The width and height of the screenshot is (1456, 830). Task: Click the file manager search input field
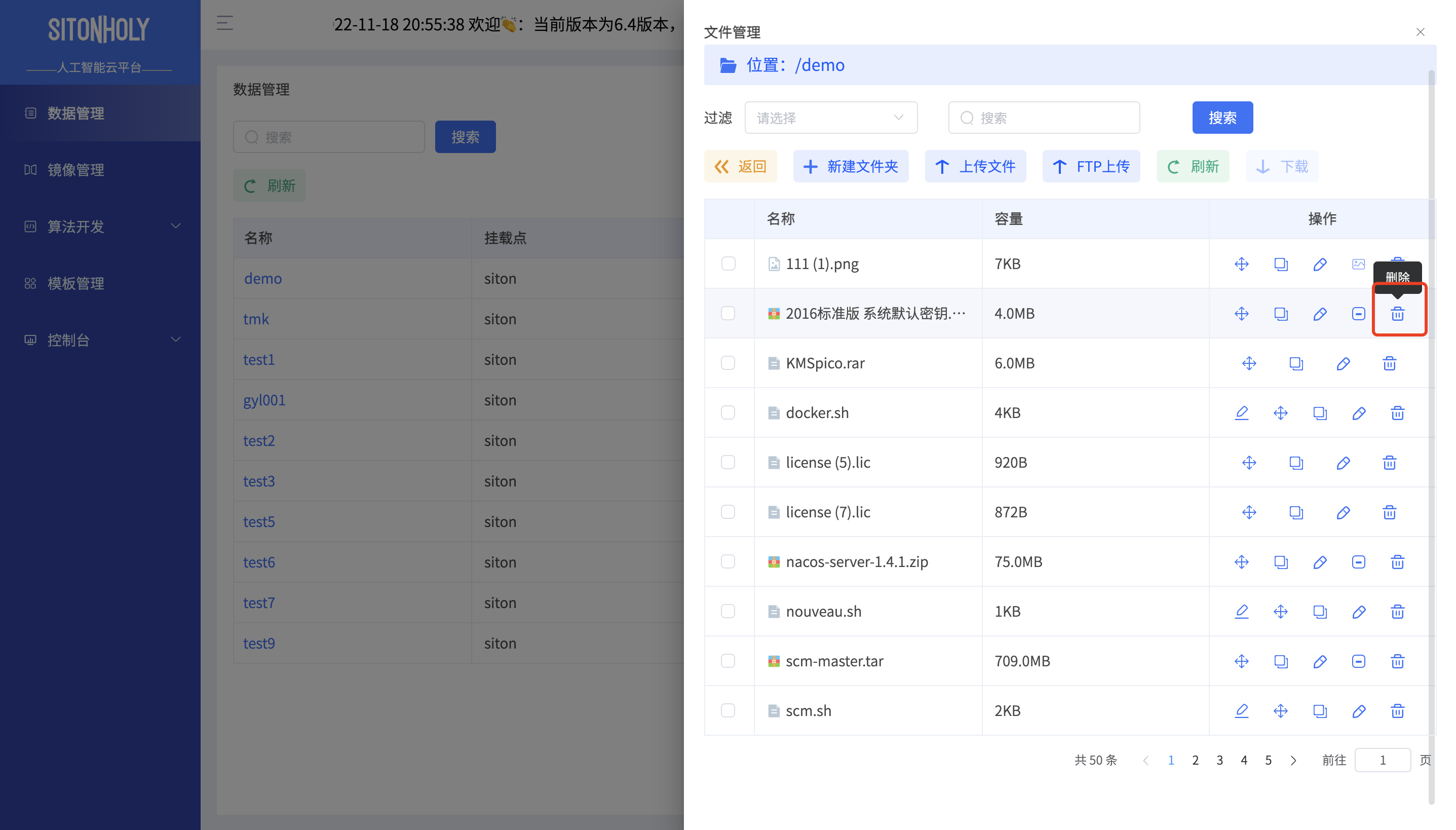[x=1044, y=118]
